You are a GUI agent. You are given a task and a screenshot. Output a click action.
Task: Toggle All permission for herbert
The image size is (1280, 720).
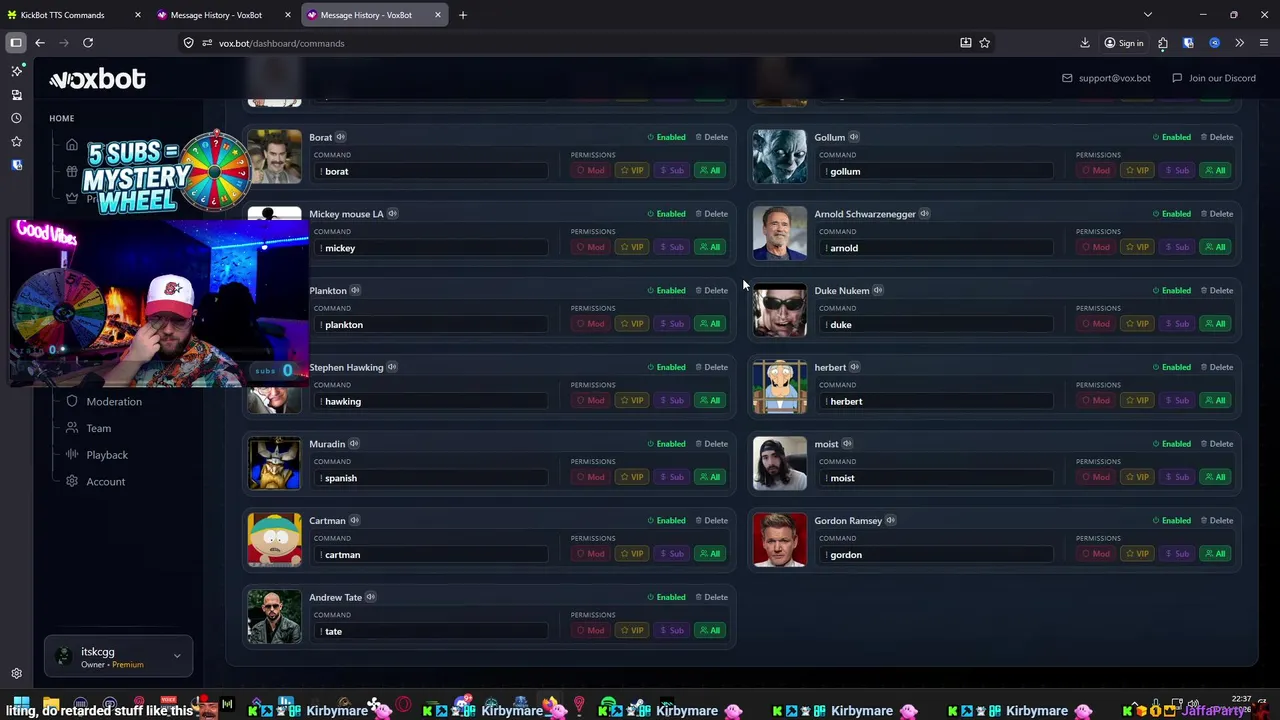(1216, 401)
